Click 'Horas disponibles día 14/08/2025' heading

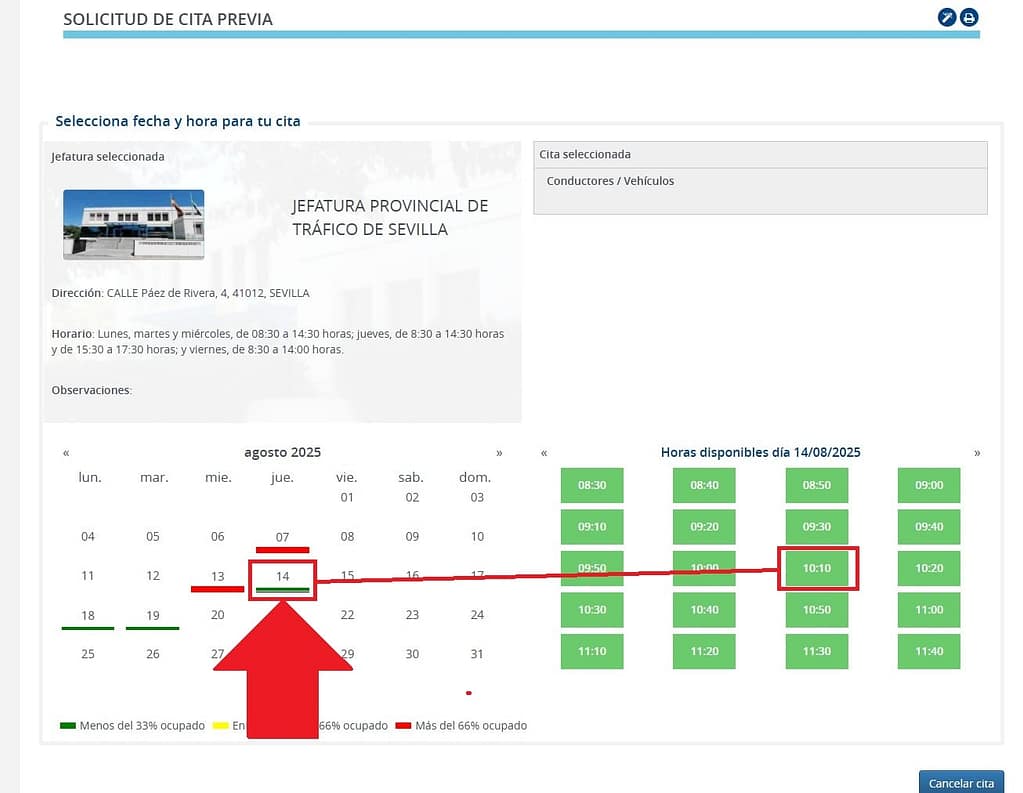[x=760, y=452]
